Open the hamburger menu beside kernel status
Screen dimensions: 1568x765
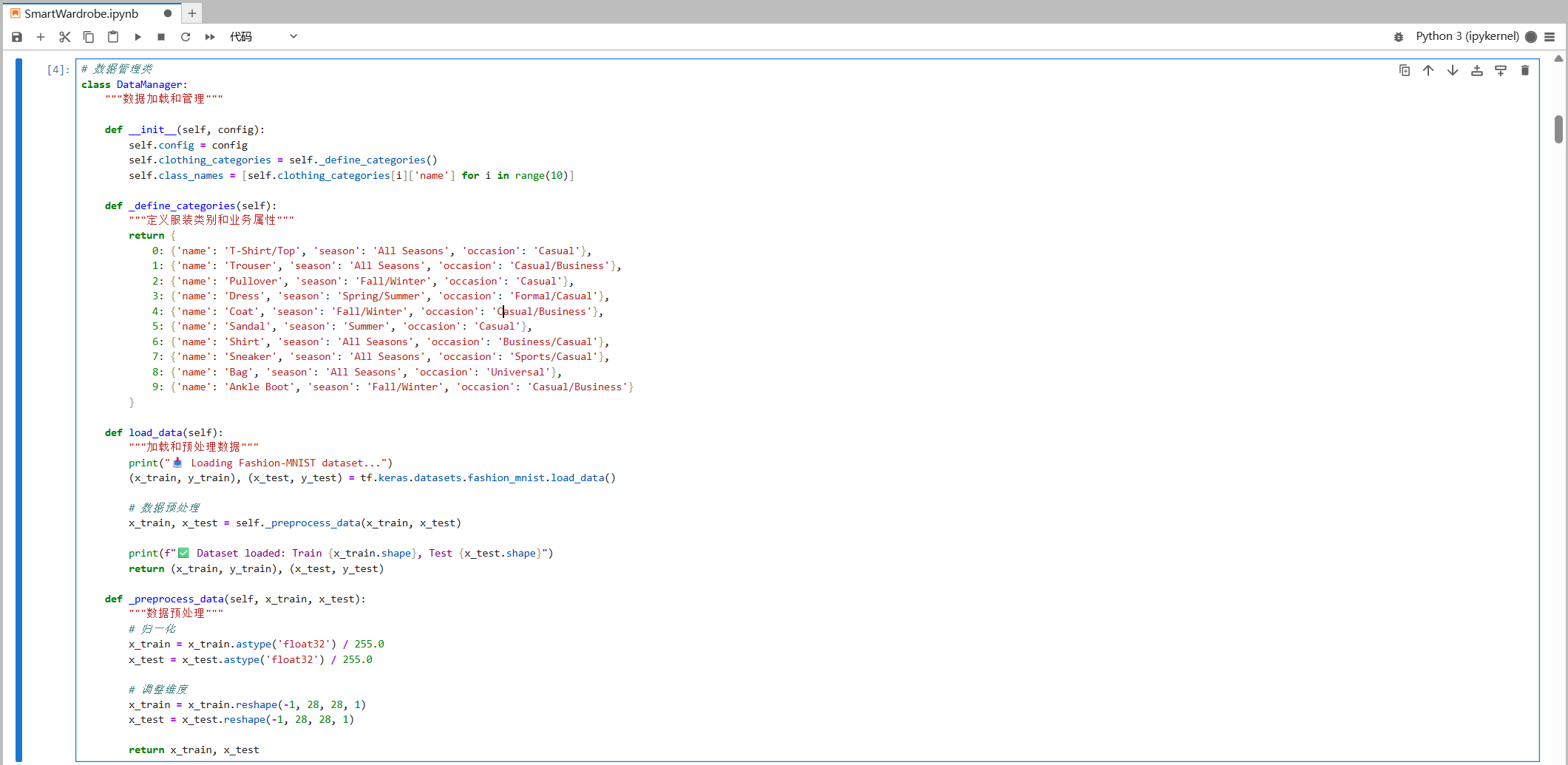[x=1550, y=37]
